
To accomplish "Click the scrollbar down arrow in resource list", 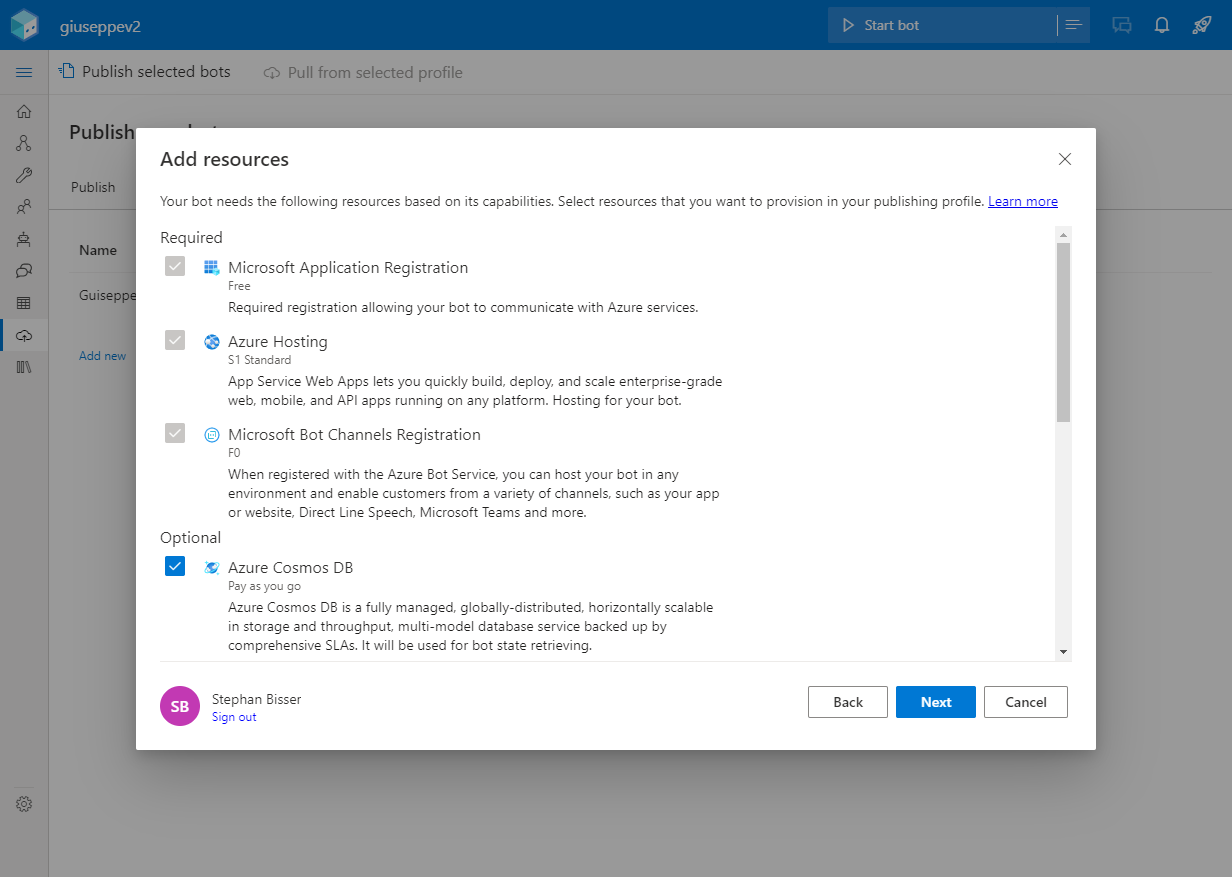I will tap(1063, 652).
